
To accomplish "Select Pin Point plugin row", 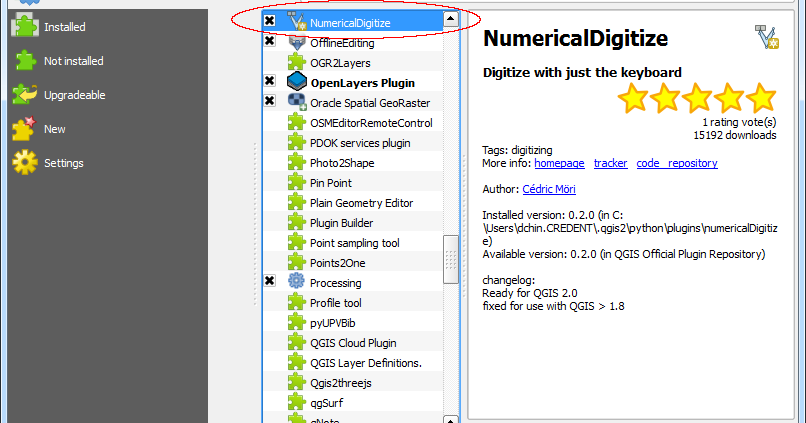I will click(353, 183).
